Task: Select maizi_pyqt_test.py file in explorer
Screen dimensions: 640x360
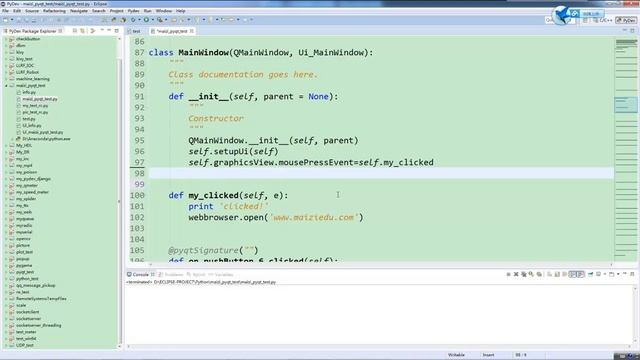Action: [40, 99]
